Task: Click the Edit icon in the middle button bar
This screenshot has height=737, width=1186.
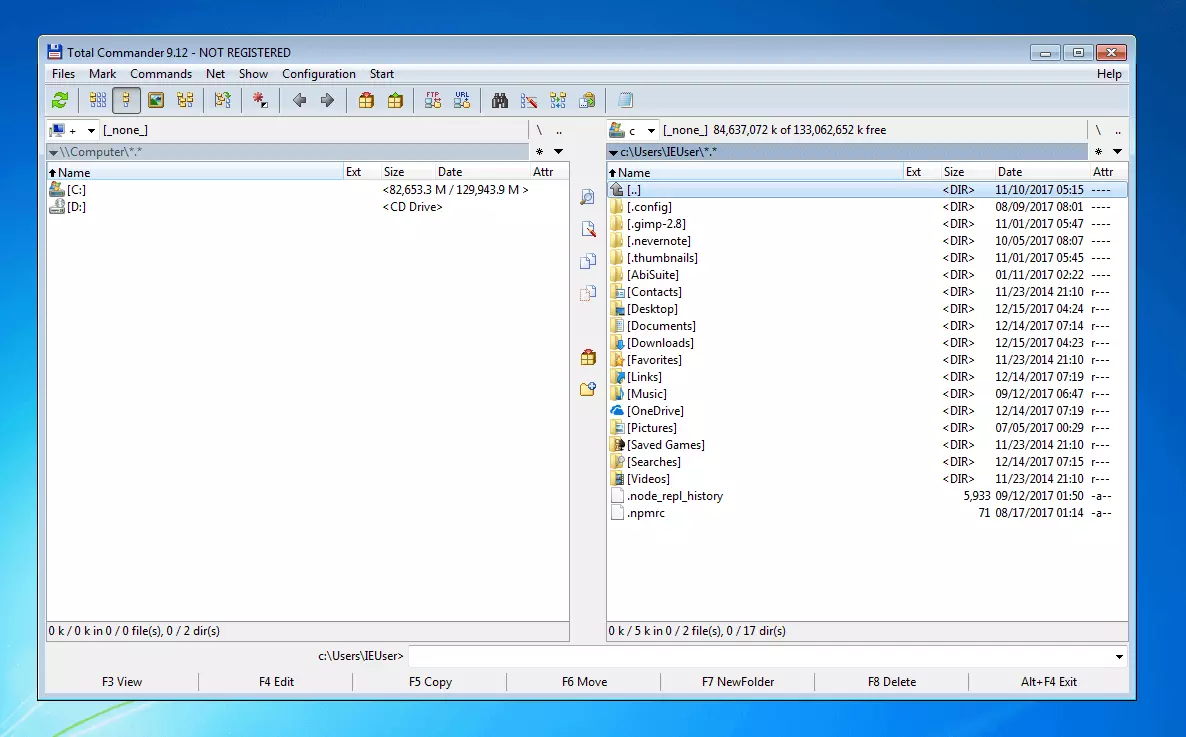Action: coord(588,229)
